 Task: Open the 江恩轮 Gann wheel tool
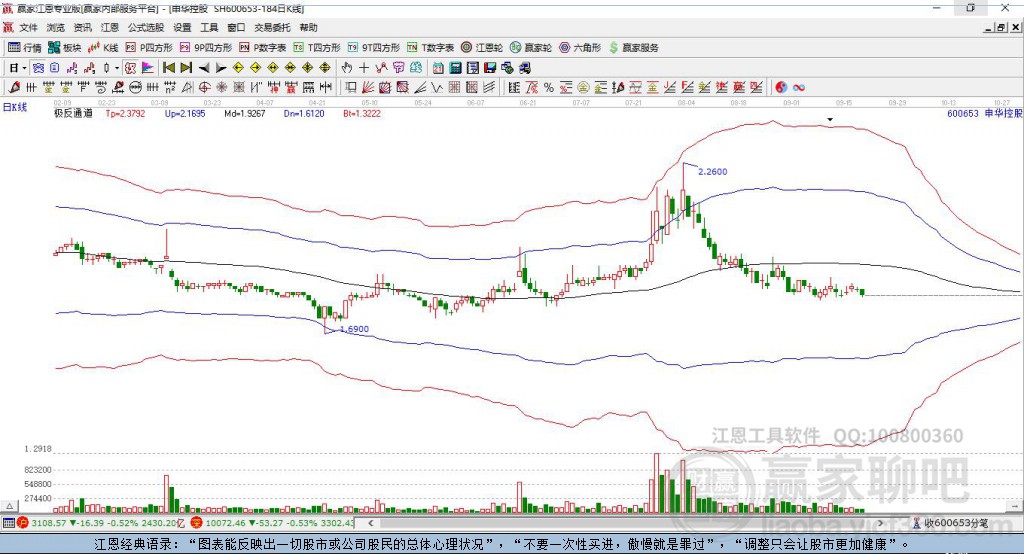[482, 48]
